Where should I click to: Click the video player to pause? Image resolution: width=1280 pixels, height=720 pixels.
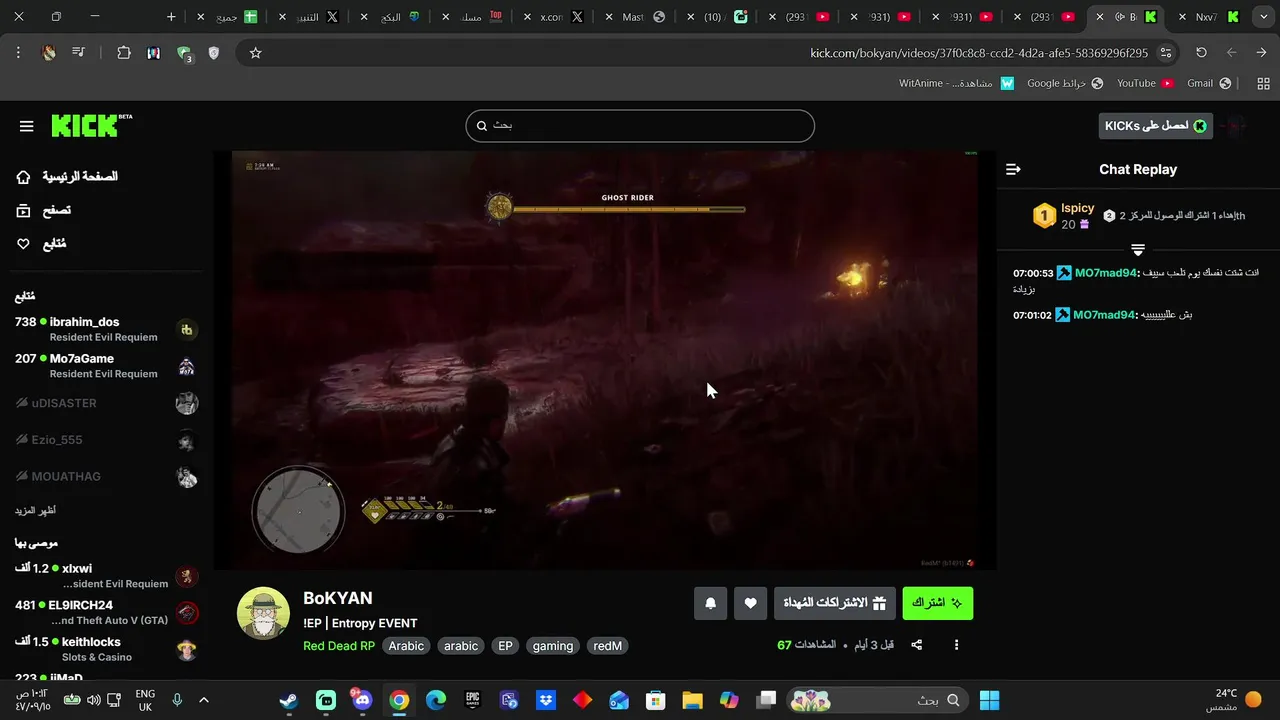tap(605, 360)
